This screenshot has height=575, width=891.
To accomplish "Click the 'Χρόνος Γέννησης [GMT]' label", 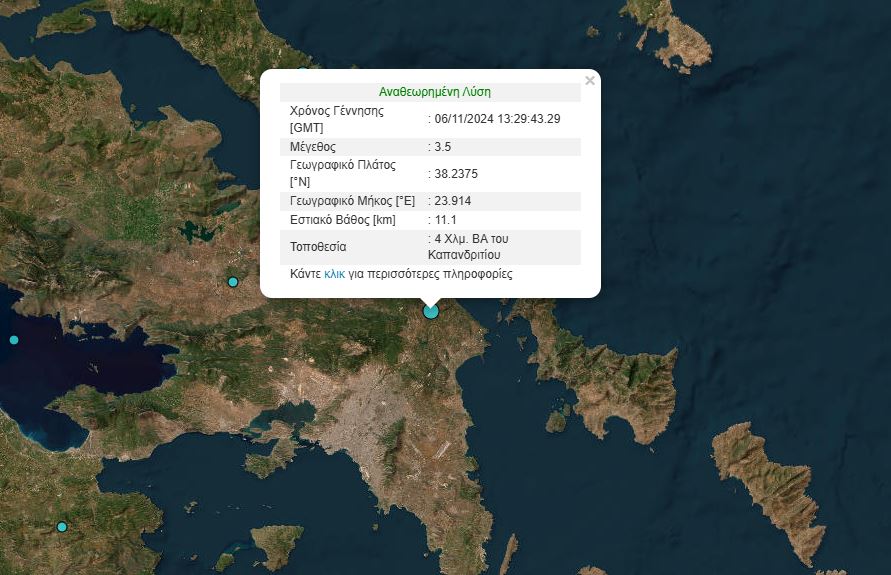I will pos(336,119).
